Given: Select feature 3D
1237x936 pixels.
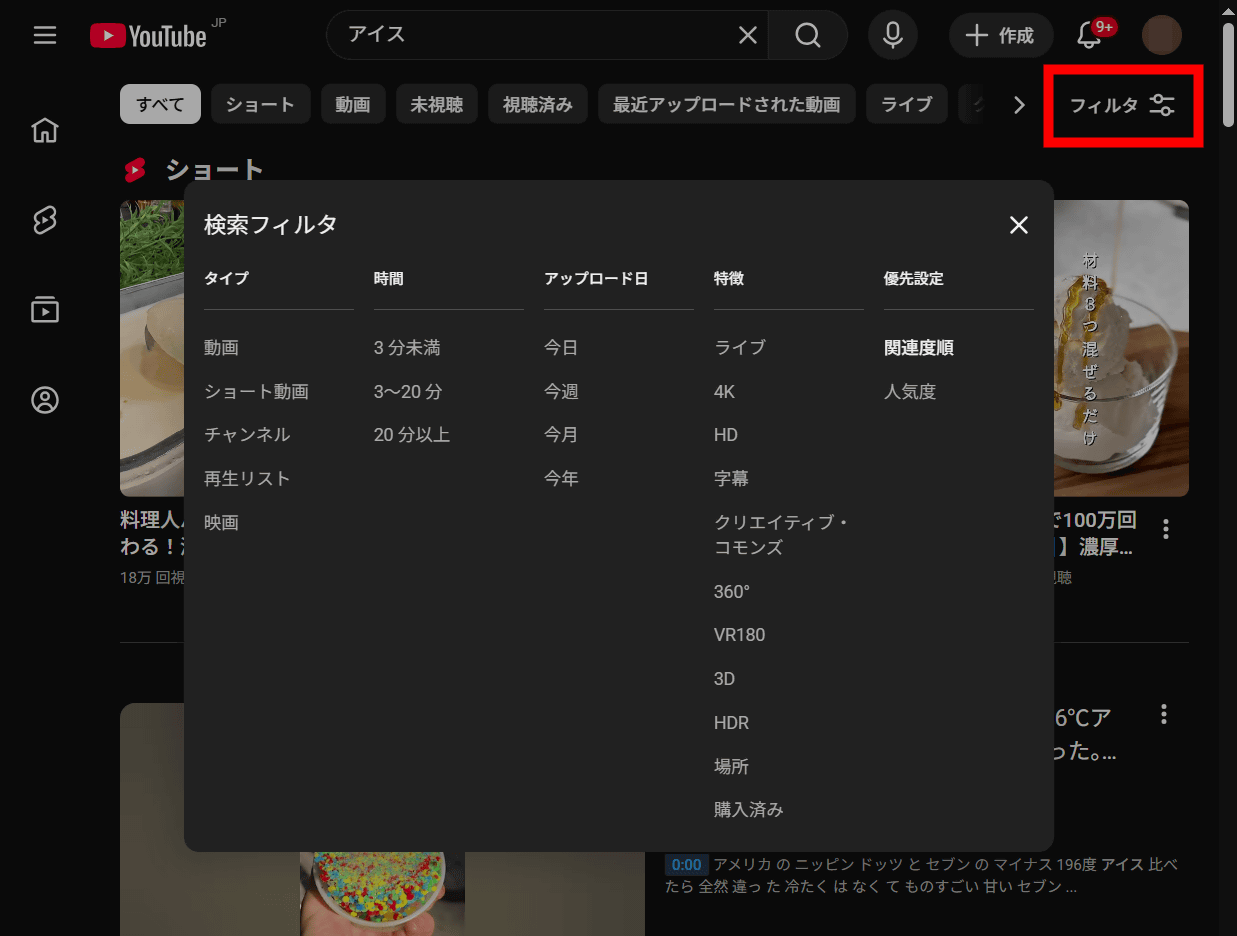Looking at the screenshot, I should pos(725,679).
